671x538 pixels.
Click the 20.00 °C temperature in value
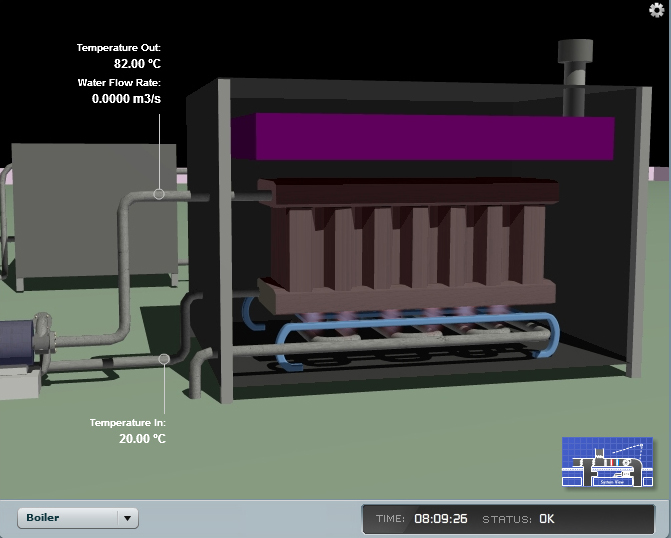[x=142, y=439]
